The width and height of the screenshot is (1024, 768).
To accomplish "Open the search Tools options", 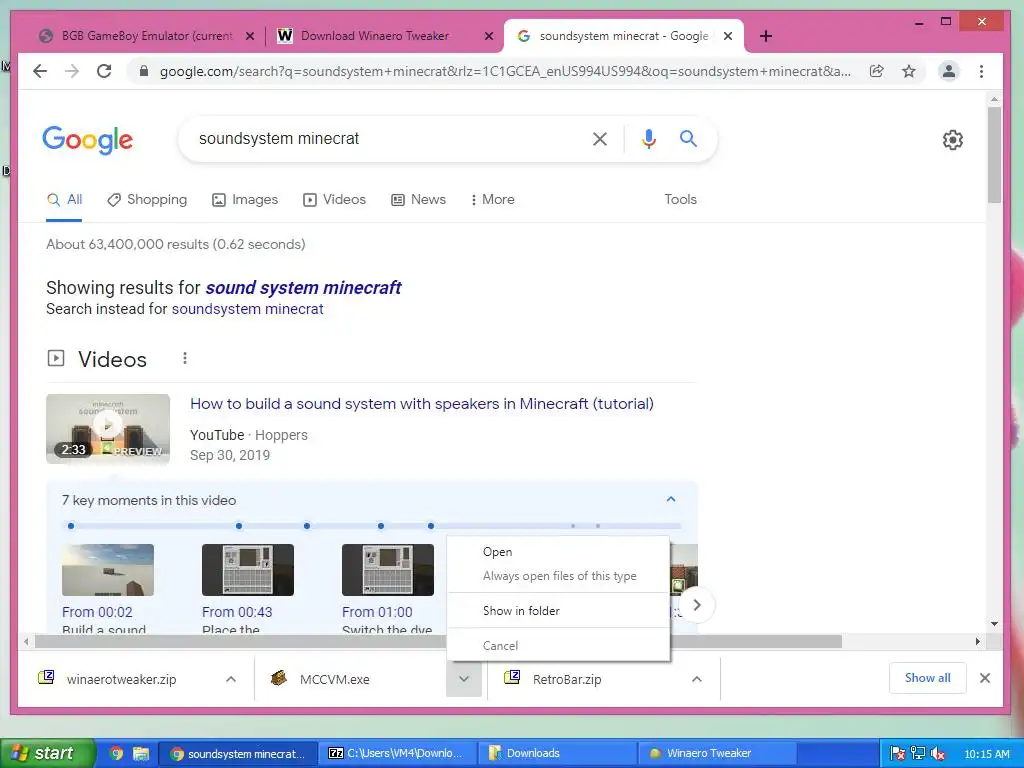I will [680, 200].
